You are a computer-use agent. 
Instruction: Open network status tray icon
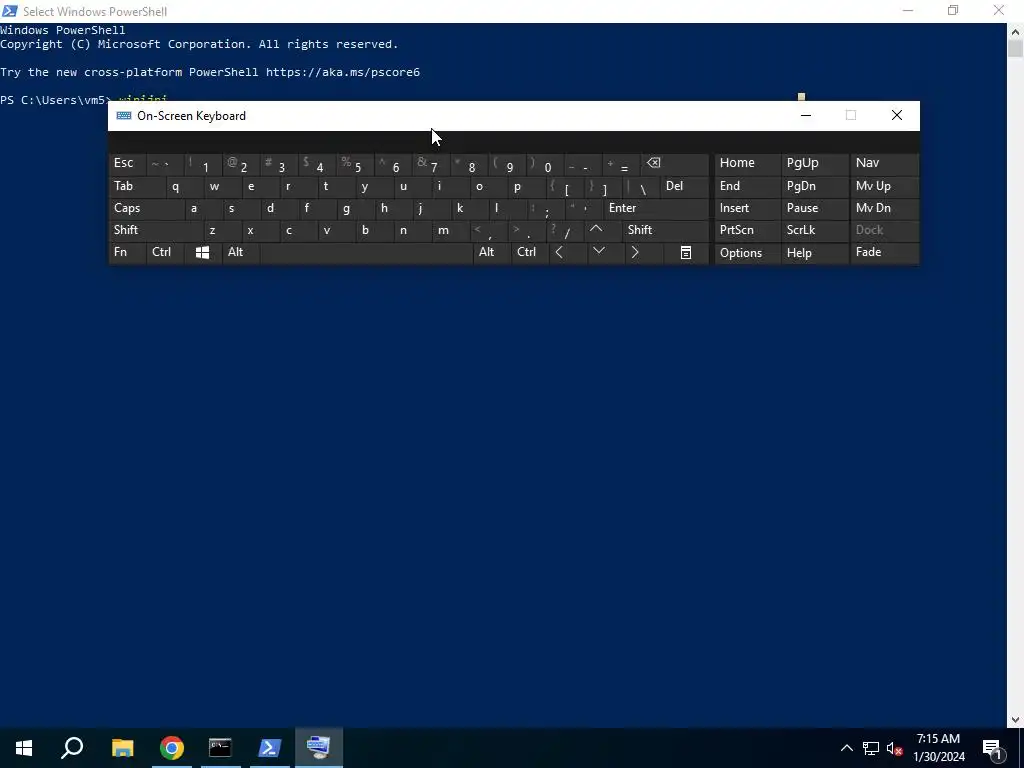871,748
